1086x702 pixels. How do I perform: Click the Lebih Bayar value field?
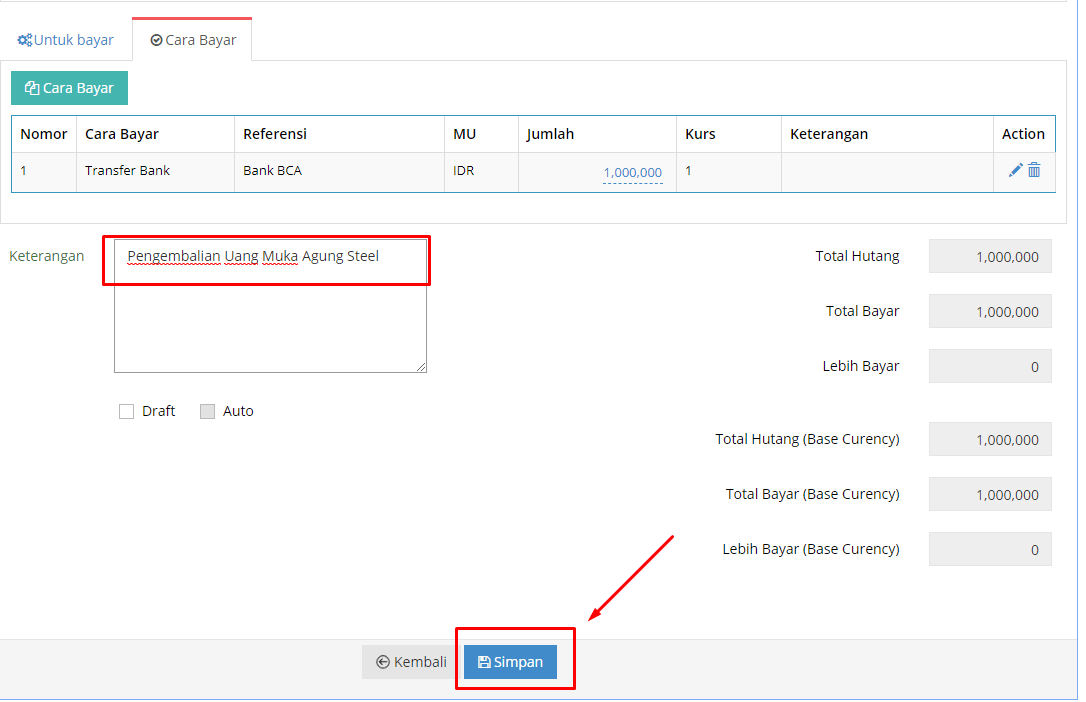pyautogui.click(x=990, y=367)
